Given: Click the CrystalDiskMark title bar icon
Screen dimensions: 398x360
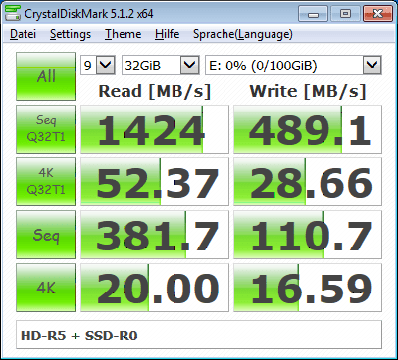Looking at the screenshot, I should click(13, 14).
